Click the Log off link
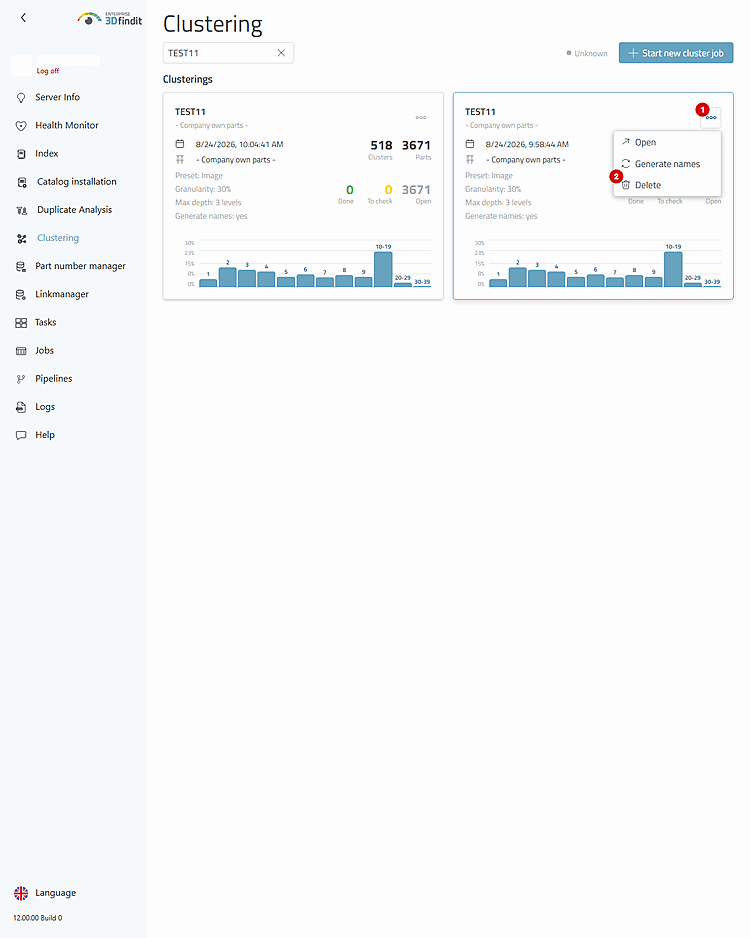Image resolution: width=750 pixels, height=938 pixels. click(x=48, y=71)
